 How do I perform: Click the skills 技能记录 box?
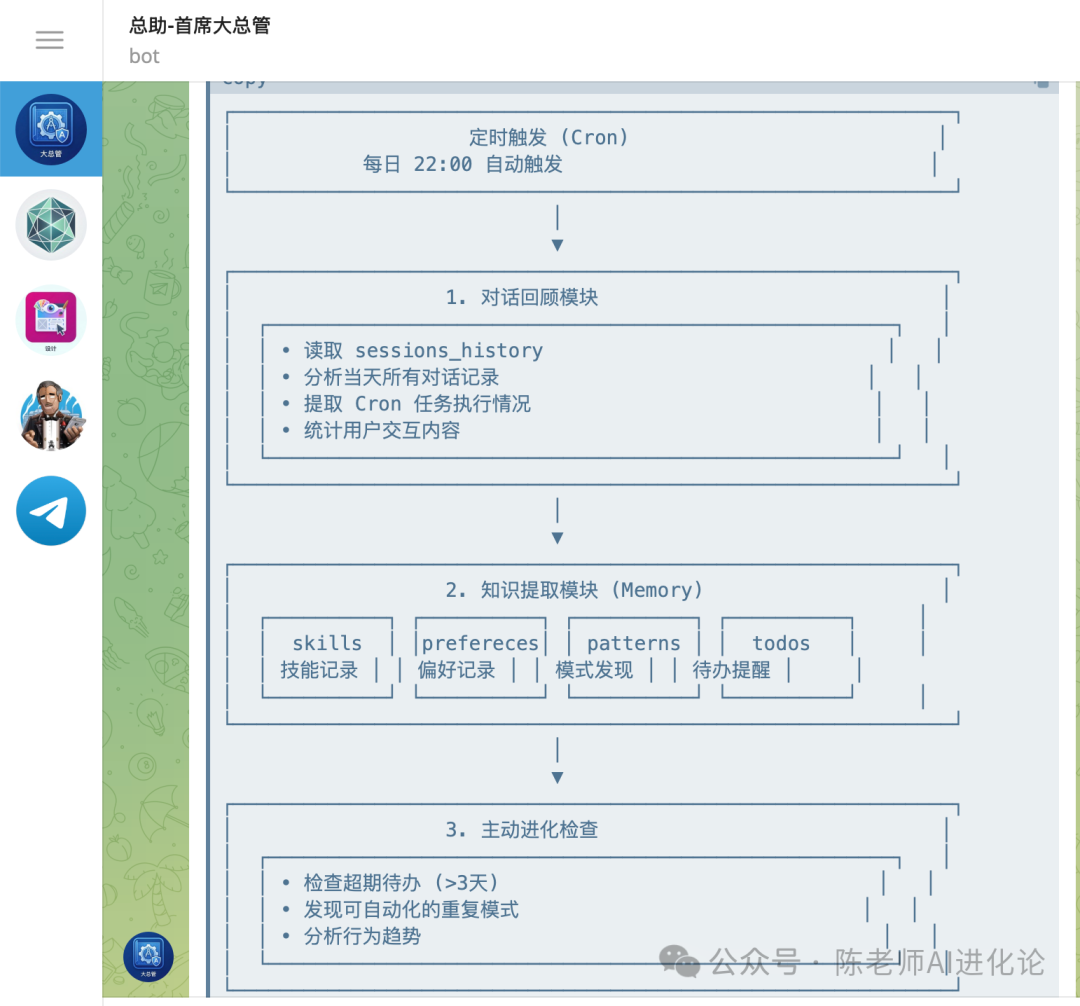coord(326,656)
